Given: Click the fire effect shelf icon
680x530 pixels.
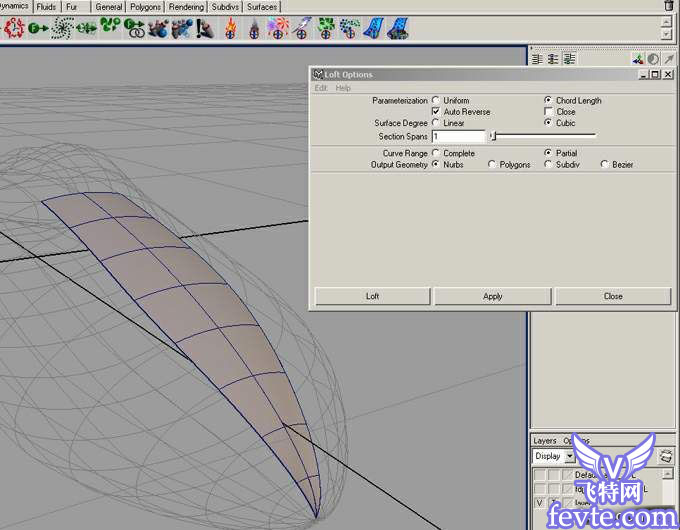Looking at the screenshot, I should (231, 28).
